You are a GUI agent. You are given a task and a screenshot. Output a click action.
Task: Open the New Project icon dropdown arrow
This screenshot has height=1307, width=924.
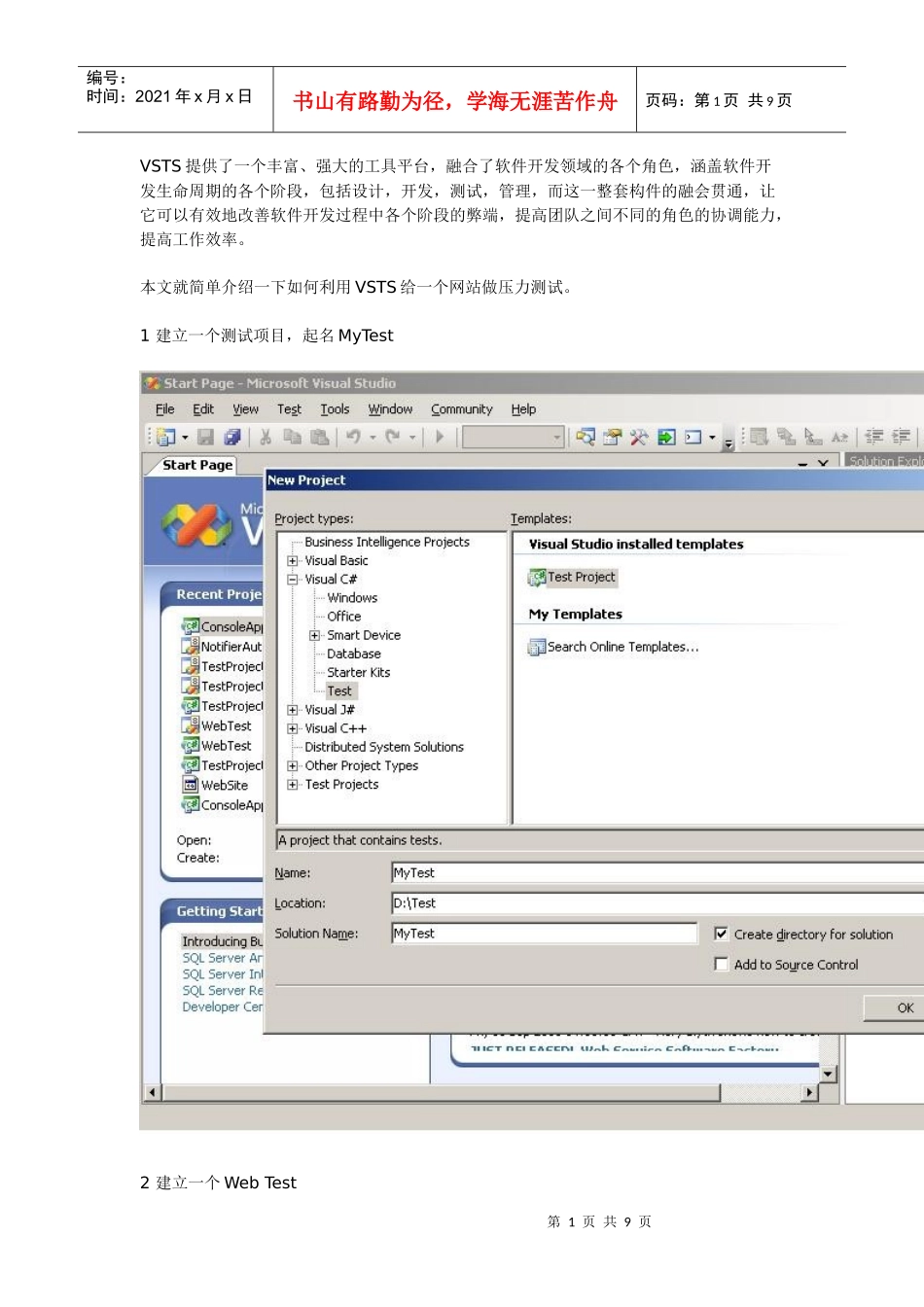coord(185,438)
